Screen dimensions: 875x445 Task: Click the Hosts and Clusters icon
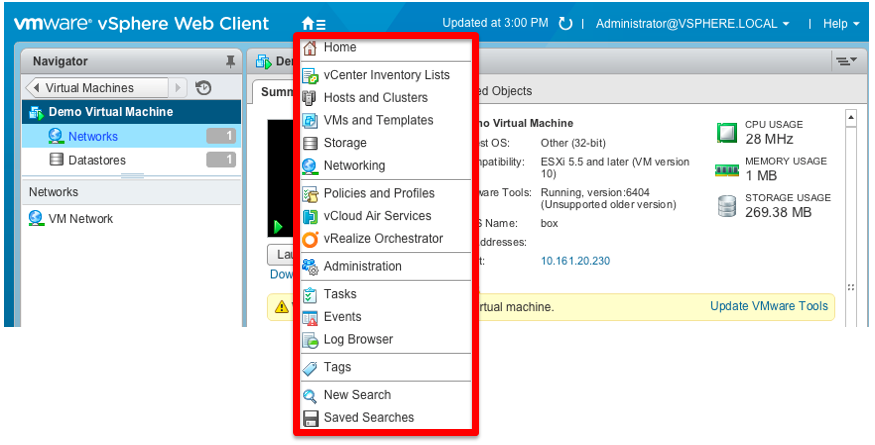[x=309, y=98]
